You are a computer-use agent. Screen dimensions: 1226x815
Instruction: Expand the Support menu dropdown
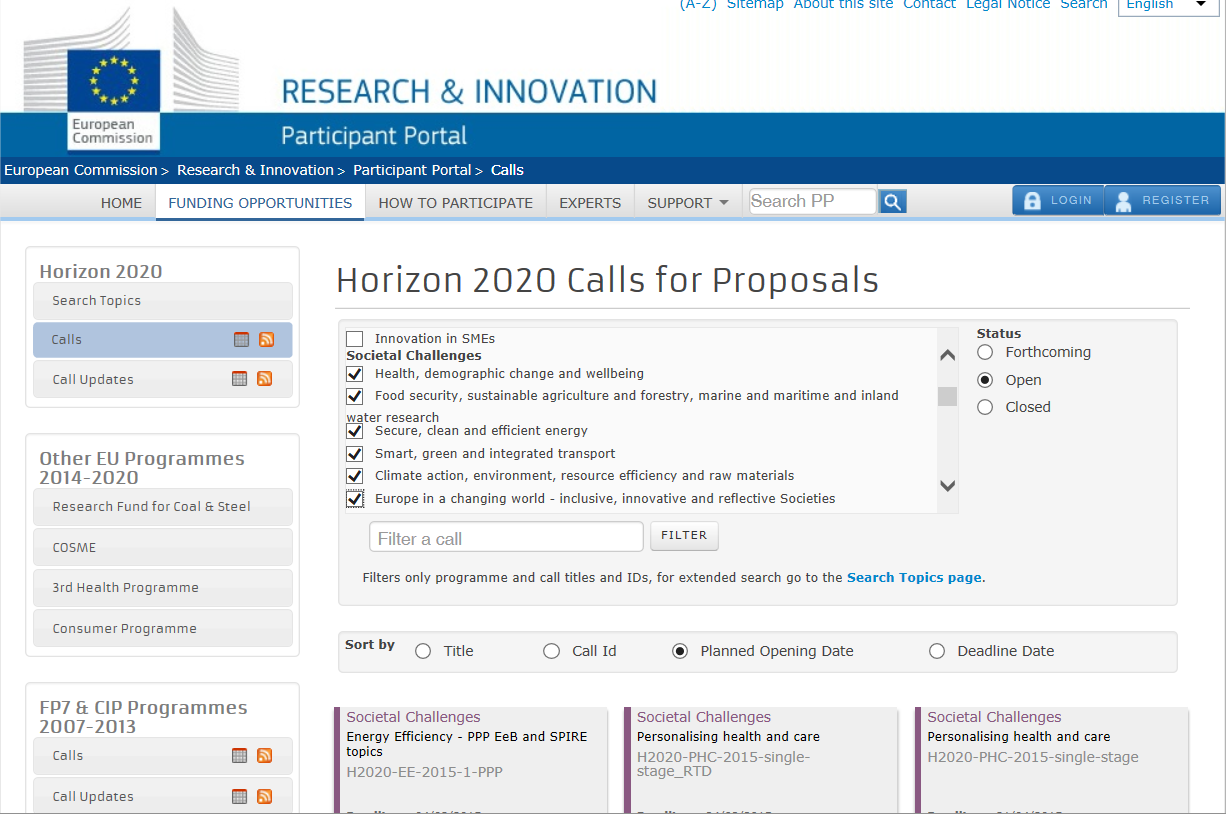[x=688, y=202]
